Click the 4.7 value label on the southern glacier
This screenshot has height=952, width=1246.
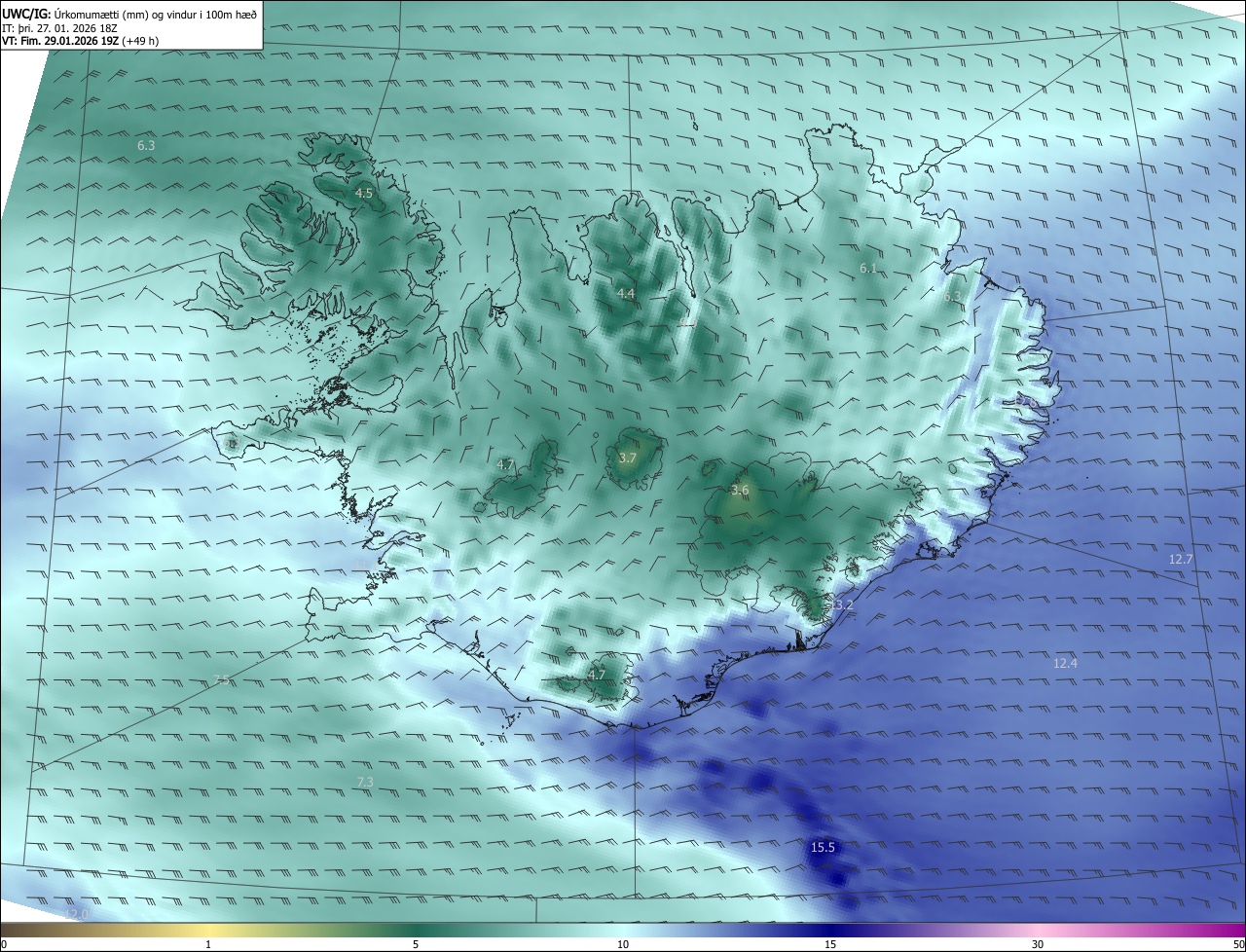pos(597,675)
